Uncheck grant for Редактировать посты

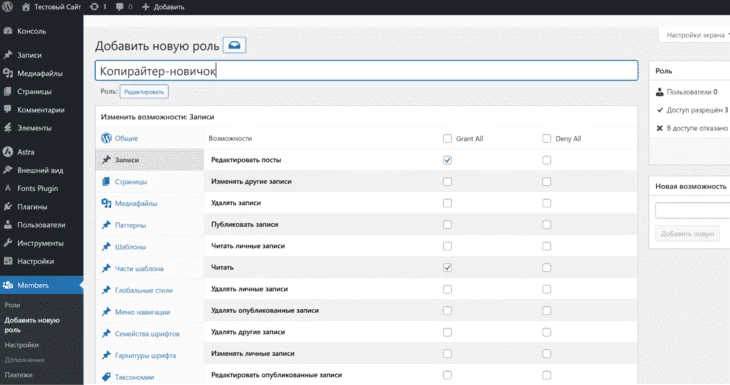(x=447, y=160)
